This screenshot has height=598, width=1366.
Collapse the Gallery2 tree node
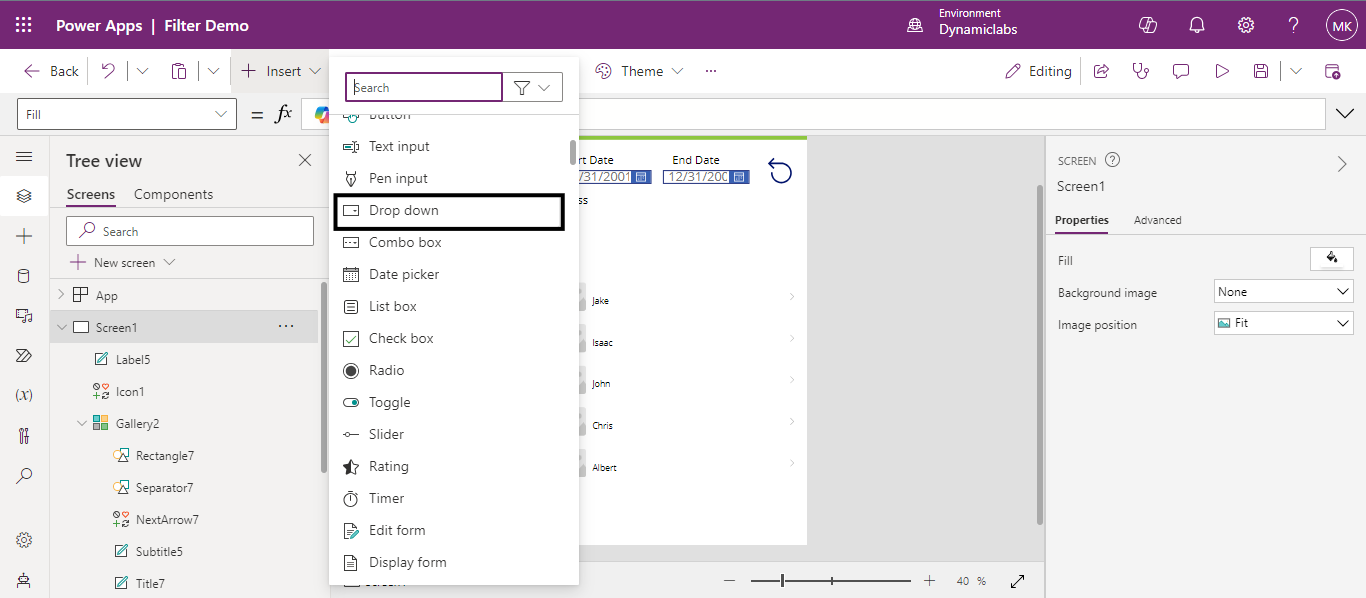click(82, 424)
